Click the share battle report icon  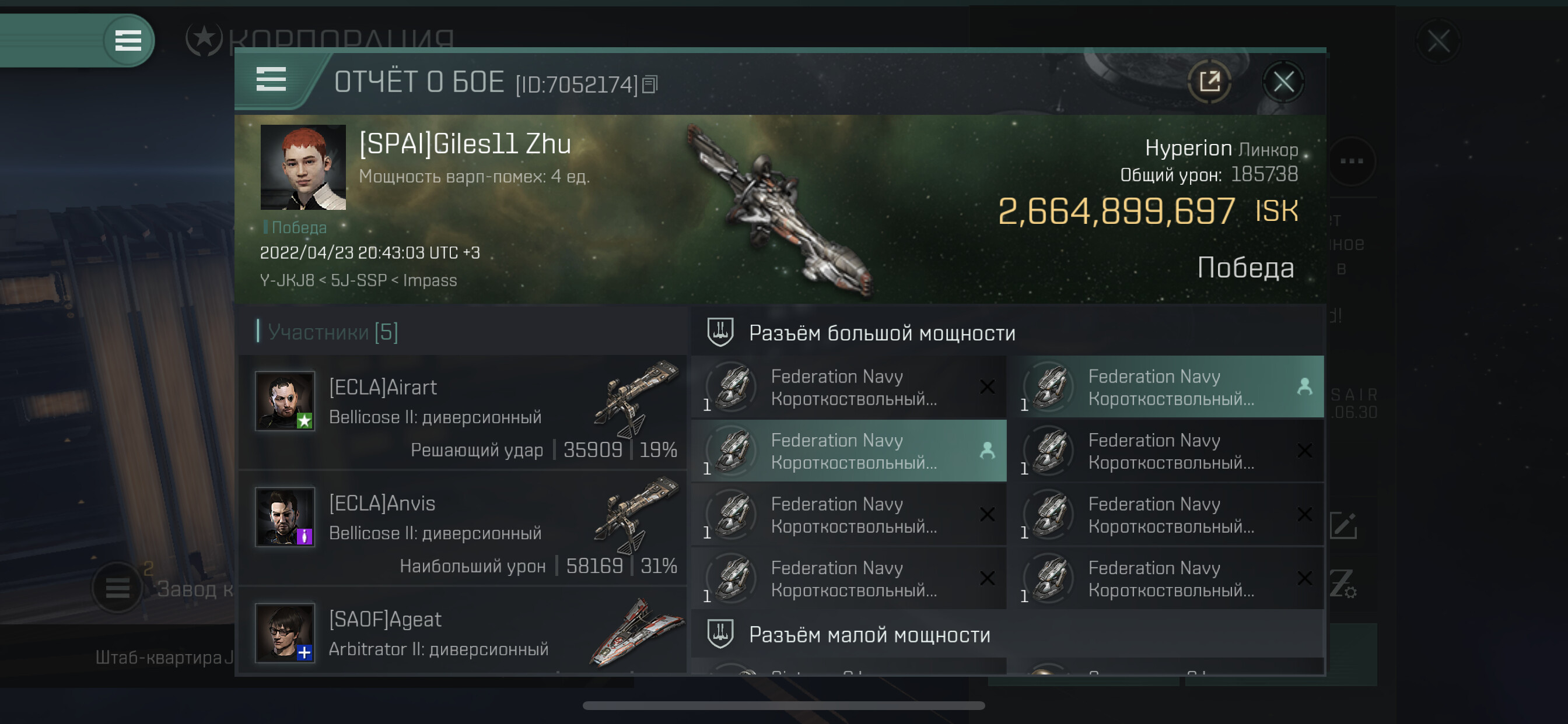point(1209,82)
